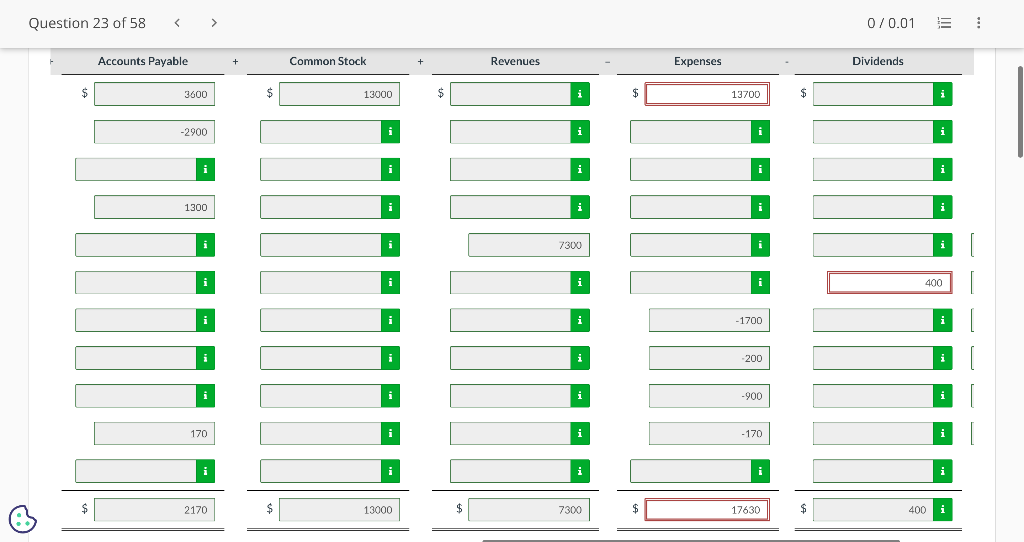
Task: Click Common Stock info icon in the -2900 row
Action: (x=390, y=132)
